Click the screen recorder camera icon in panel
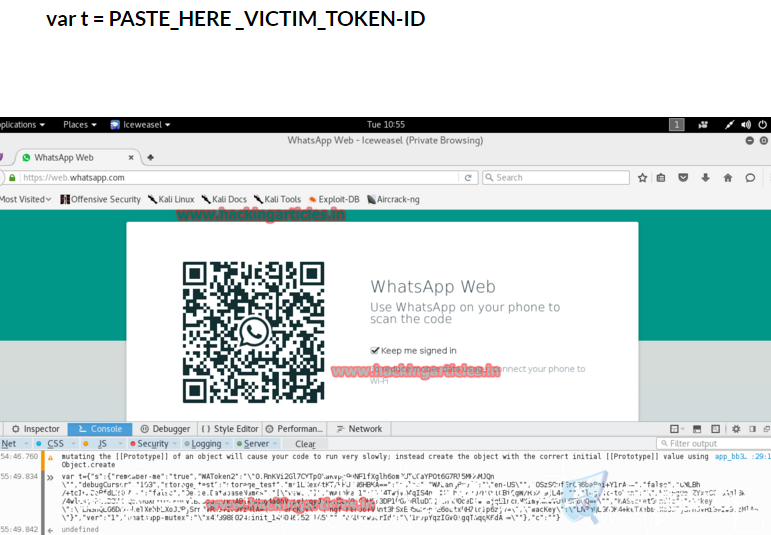 703,125
